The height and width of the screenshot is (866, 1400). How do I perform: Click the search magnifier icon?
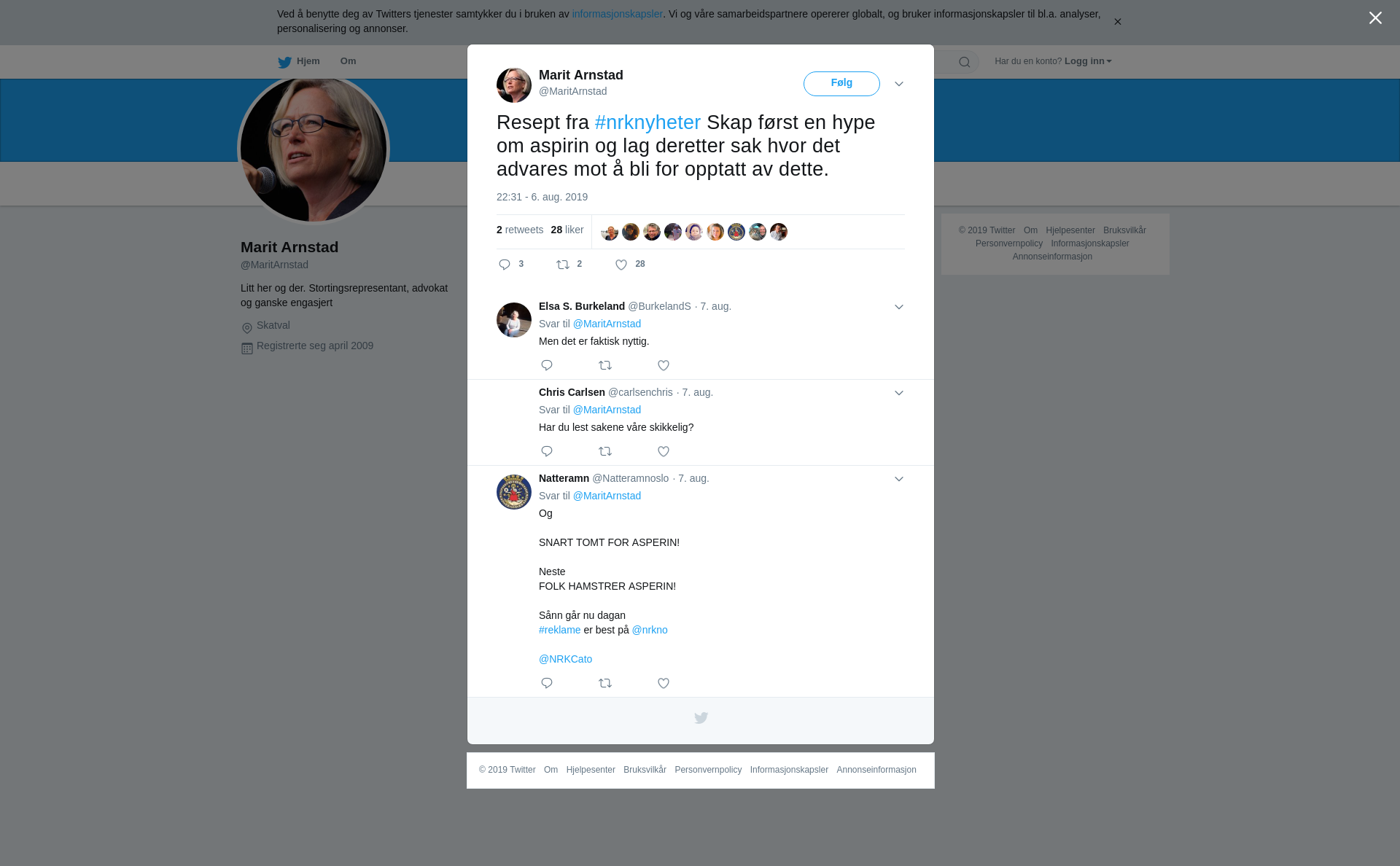pyautogui.click(x=965, y=62)
